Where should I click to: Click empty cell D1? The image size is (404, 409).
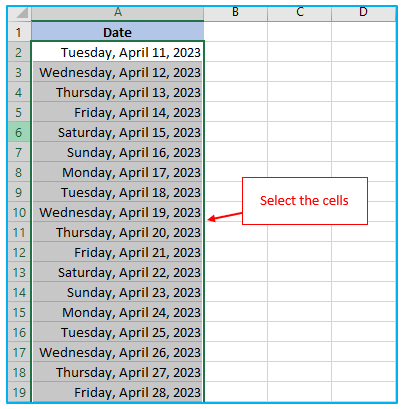(363, 32)
